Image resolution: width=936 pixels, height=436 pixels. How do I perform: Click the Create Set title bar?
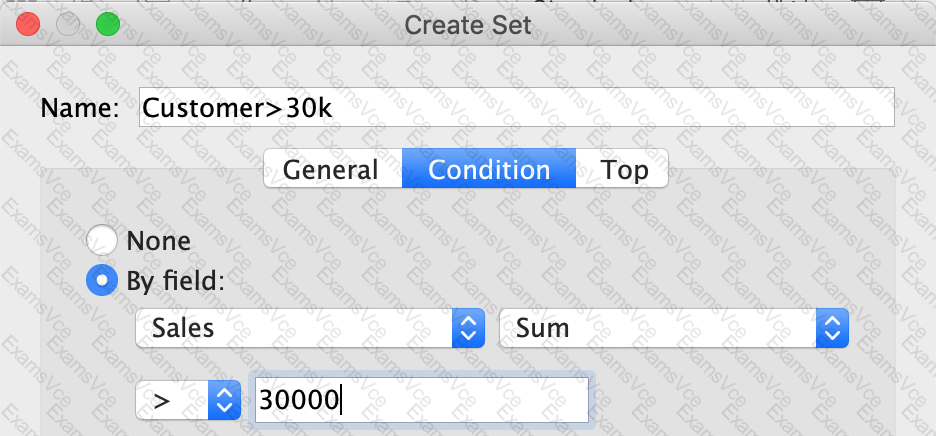[x=468, y=24]
